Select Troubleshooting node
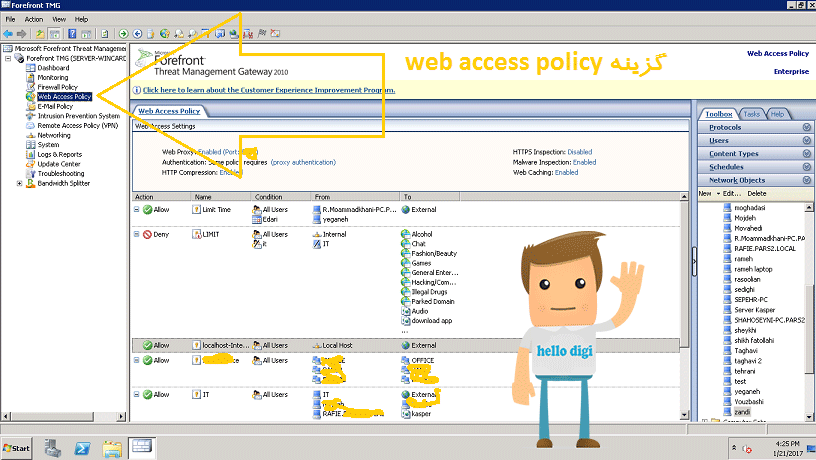The height and width of the screenshot is (460, 816). [60, 174]
